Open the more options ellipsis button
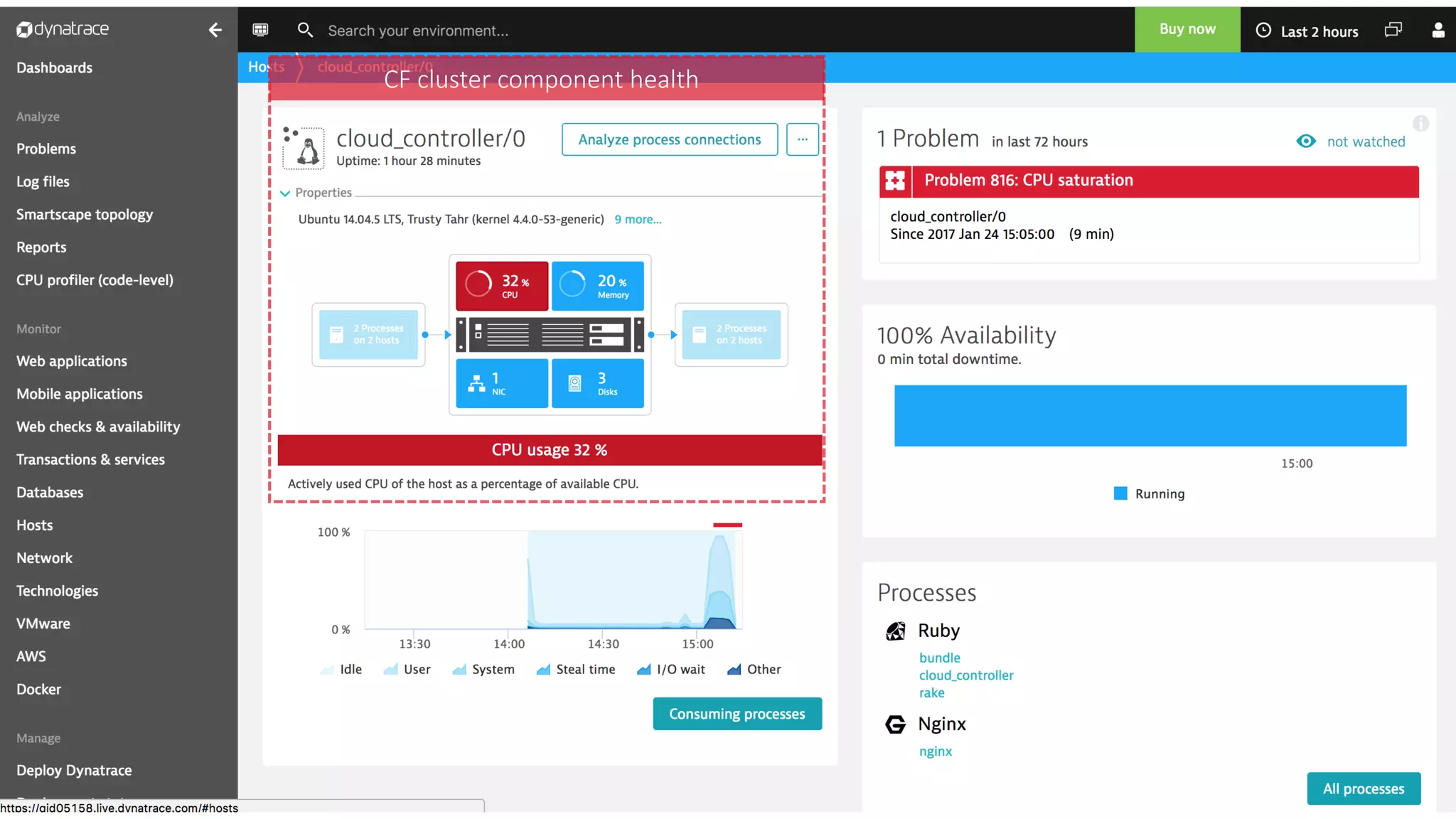1456x819 pixels. pyautogui.click(x=803, y=139)
